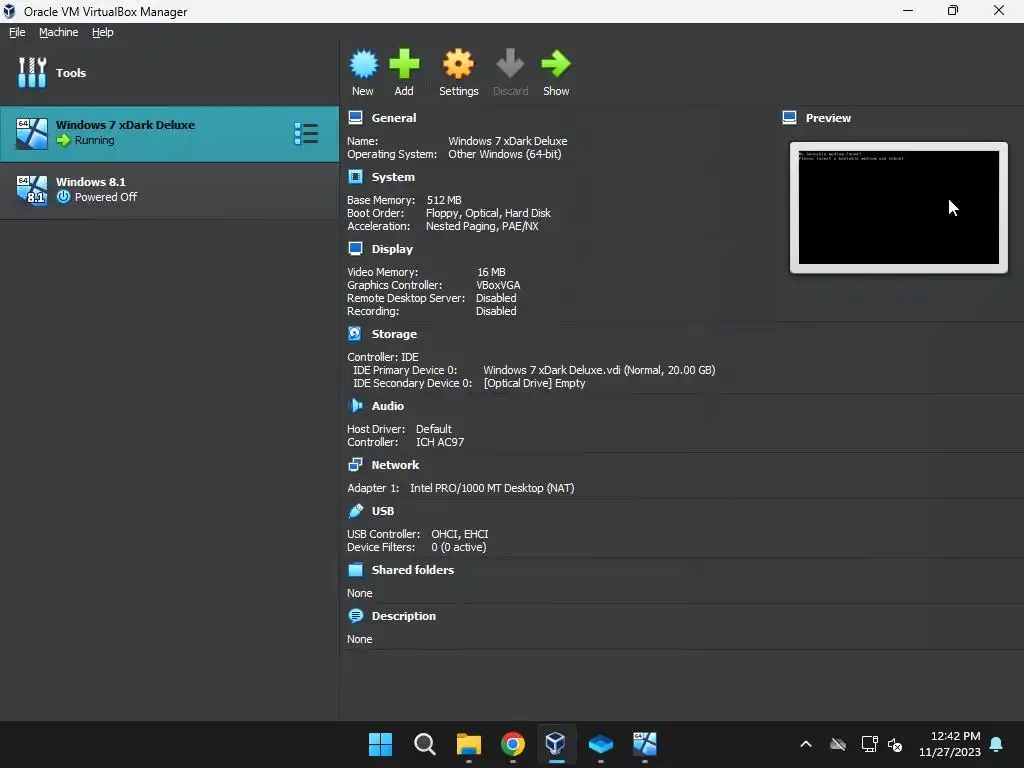Click the Shared folders section icon
The height and width of the screenshot is (768, 1024).
click(355, 569)
